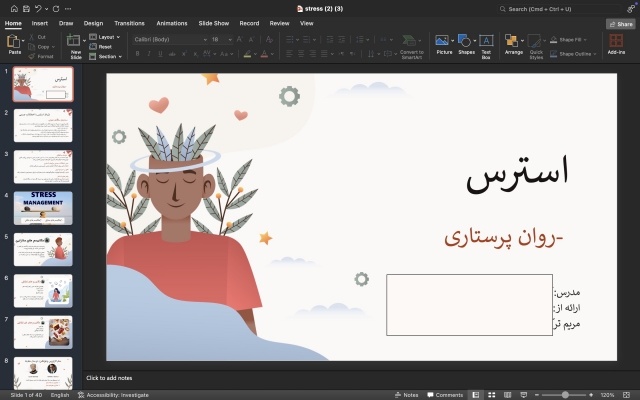Open the Copy options arrow
Image resolution: width=640 pixels, height=400 pixels.
click(53, 47)
